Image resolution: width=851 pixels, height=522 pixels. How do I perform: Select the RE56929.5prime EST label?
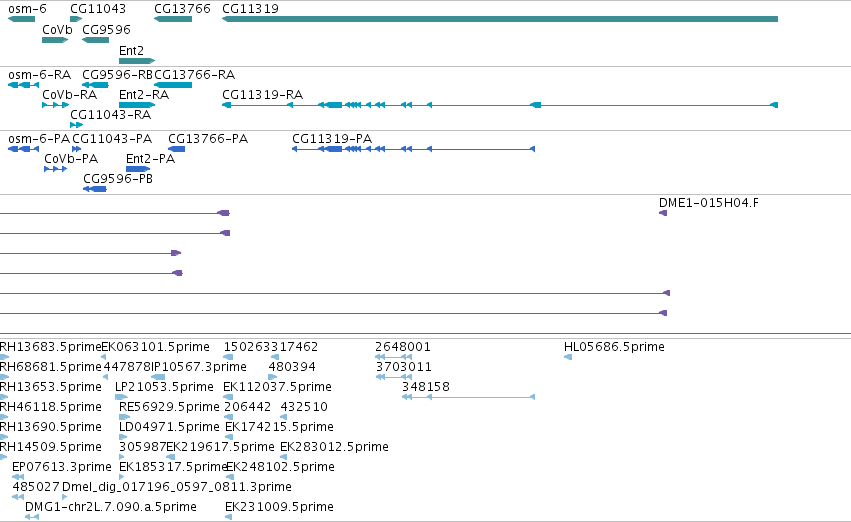pyautogui.click(x=169, y=407)
